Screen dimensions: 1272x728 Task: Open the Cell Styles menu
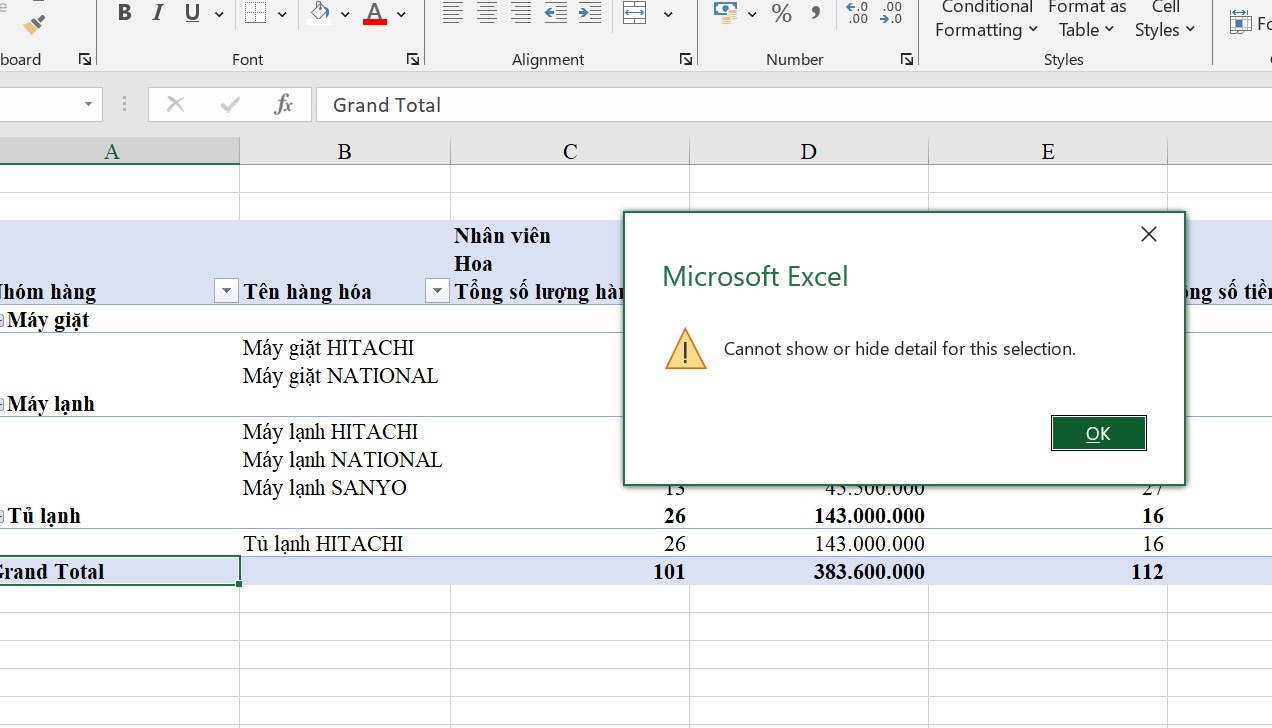[x=1165, y=20]
